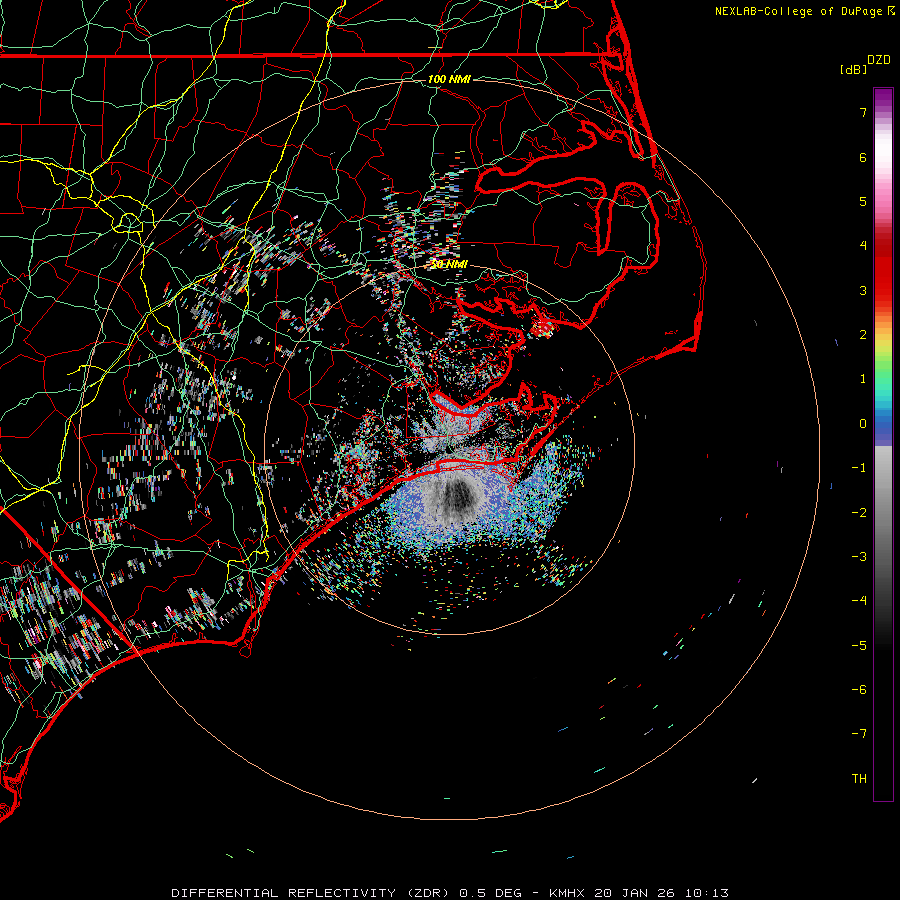Viewport: 900px width, 900px height.
Task: Click the legend value 0
Action: (863, 424)
